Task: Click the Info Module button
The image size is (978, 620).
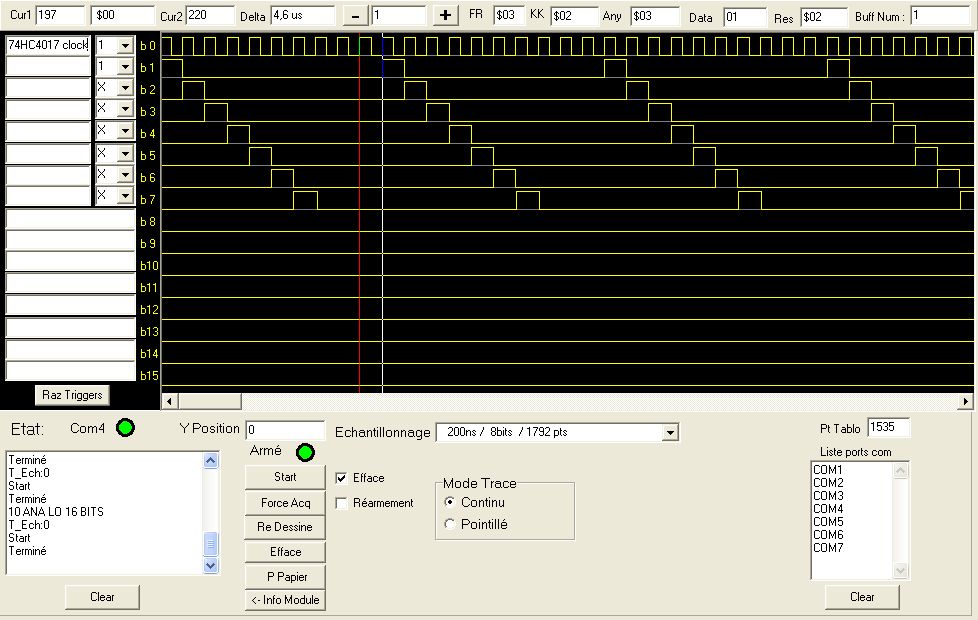Action: point(285,600)
